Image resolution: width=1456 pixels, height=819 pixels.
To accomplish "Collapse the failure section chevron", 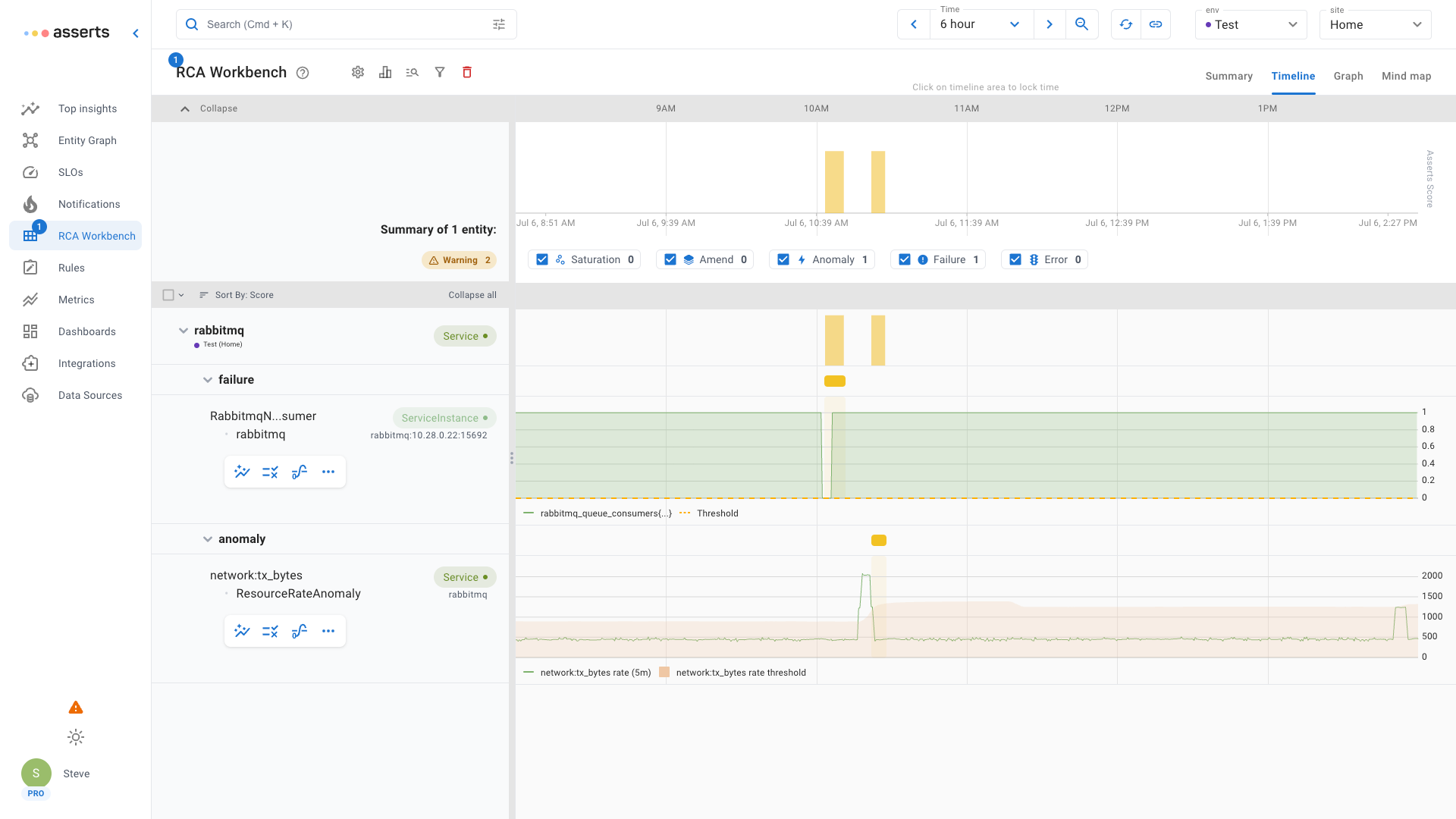I will pyautogui.click(x=208, y=380).
